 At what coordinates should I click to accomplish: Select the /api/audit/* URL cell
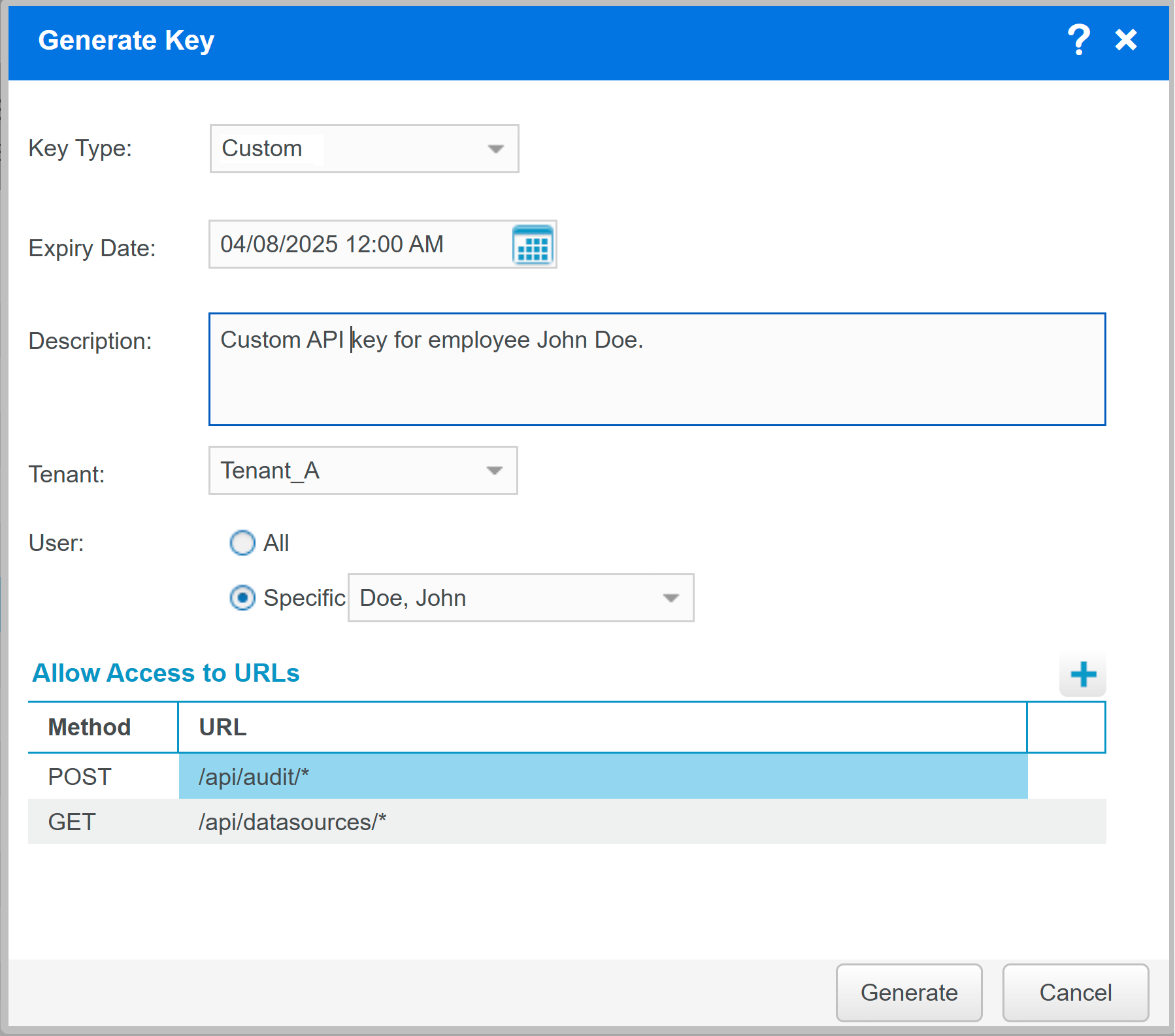pyautogui.click(x=603, y=776)
